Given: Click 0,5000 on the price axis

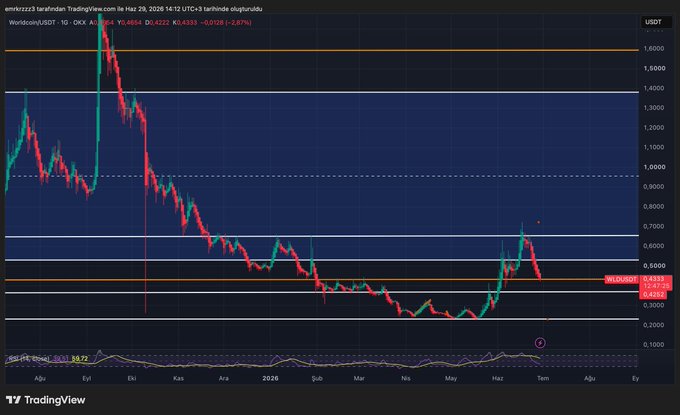Looking at the screenshot, I should click(654, 265).
